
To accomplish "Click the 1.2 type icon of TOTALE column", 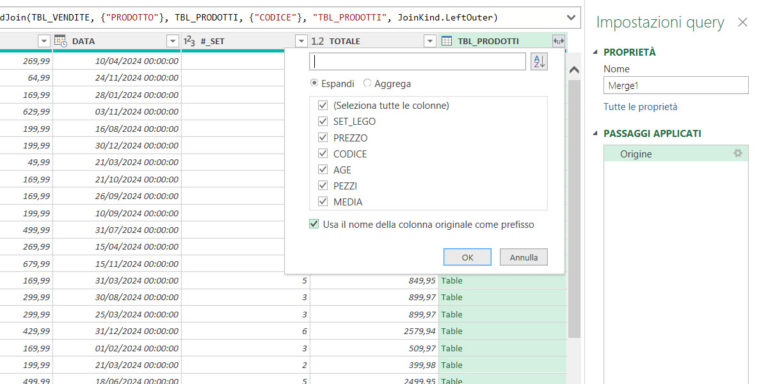I will pyautogui.click(x=317, y=41).
